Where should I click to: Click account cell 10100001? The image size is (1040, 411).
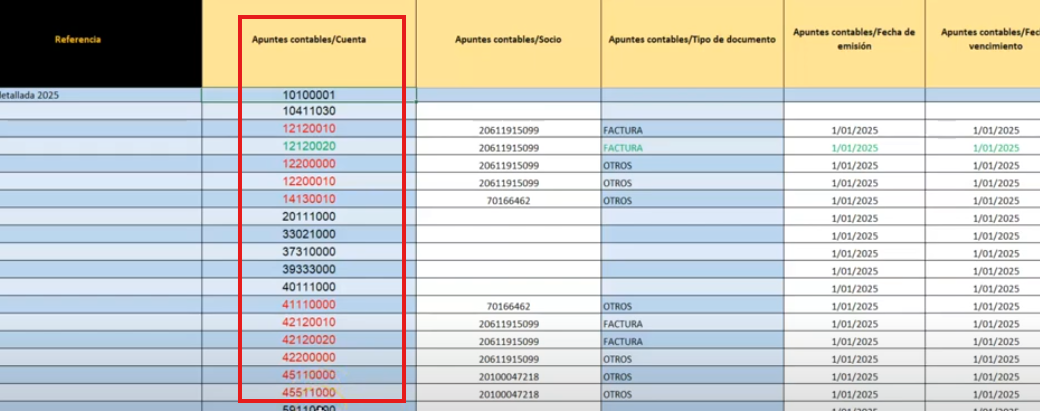tap(309, 95)
